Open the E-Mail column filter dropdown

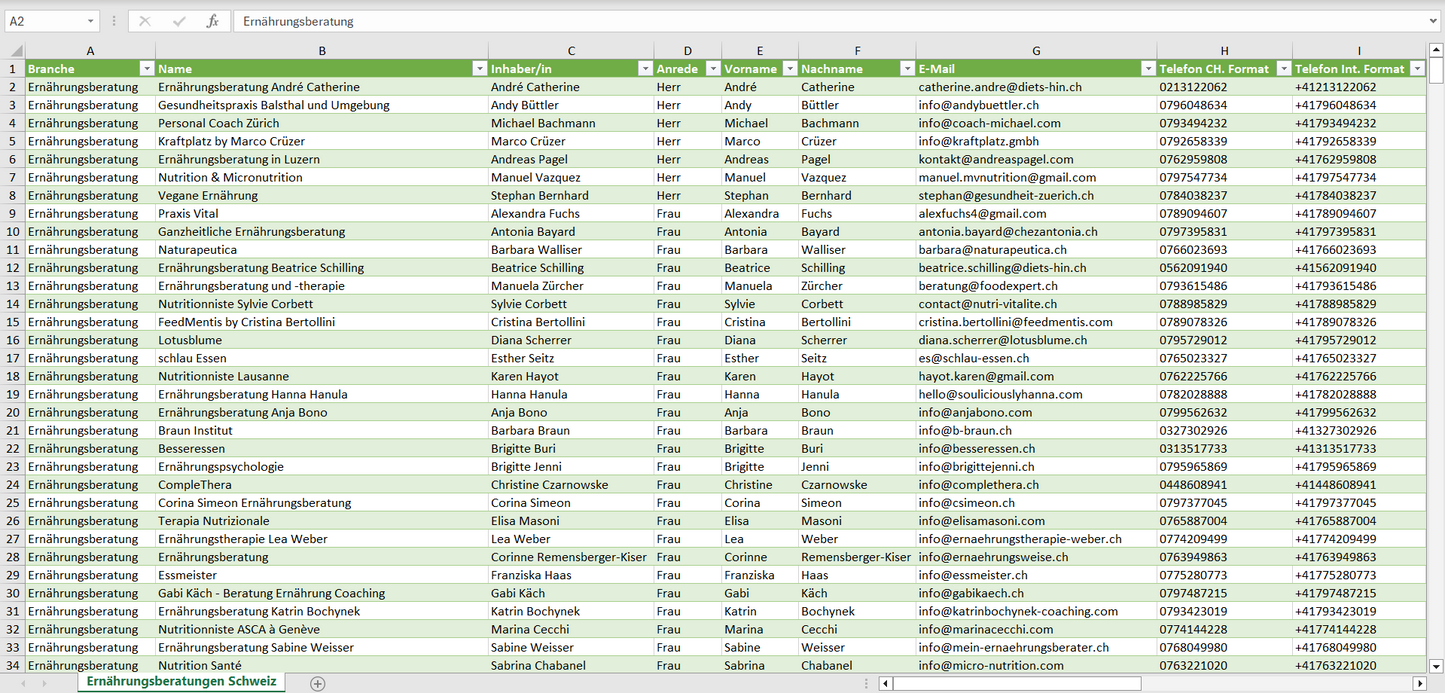pos(1147,69)
